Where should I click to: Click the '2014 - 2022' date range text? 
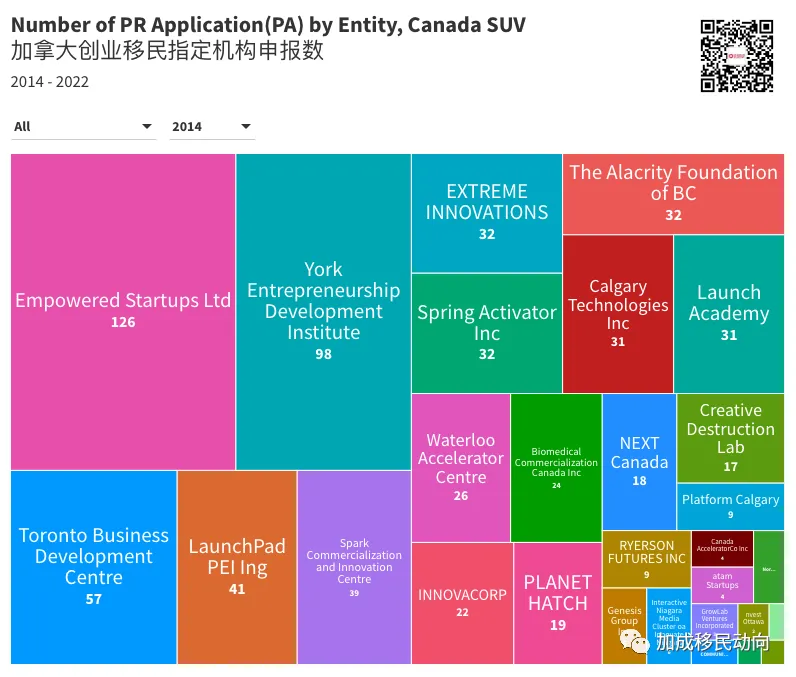[x=50, y=82]
